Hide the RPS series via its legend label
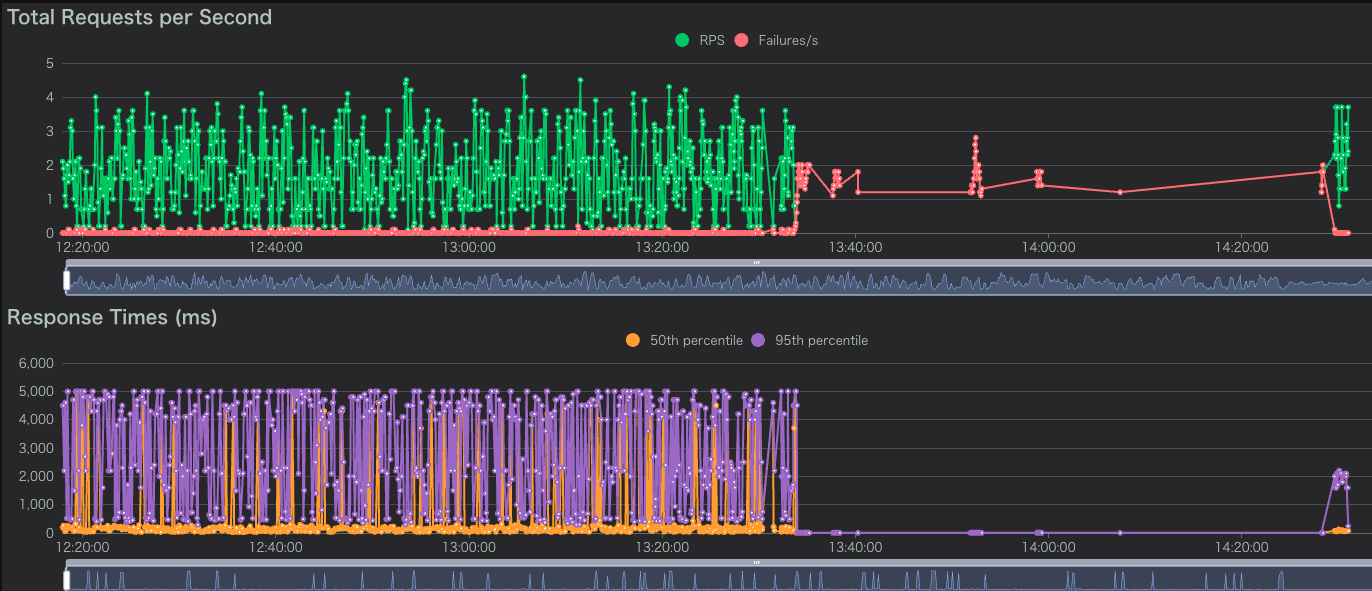This screenshot has width=1372, height=591. 712,40
